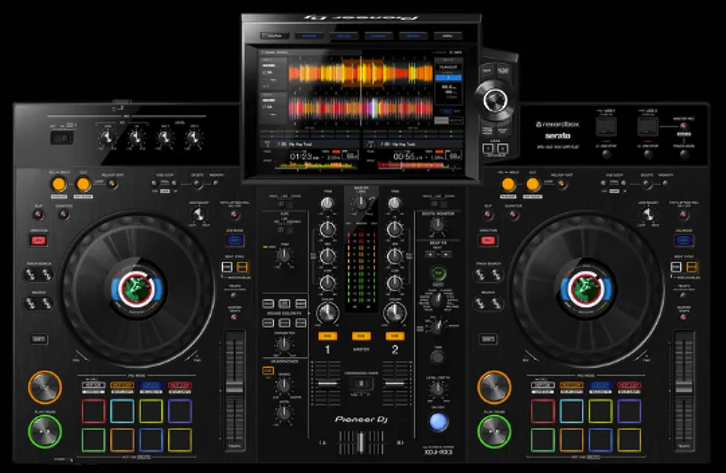The image size is (726, 473).
Task: Toggle headphone Cue for channel 2
Action: click(x=394, y=336)
